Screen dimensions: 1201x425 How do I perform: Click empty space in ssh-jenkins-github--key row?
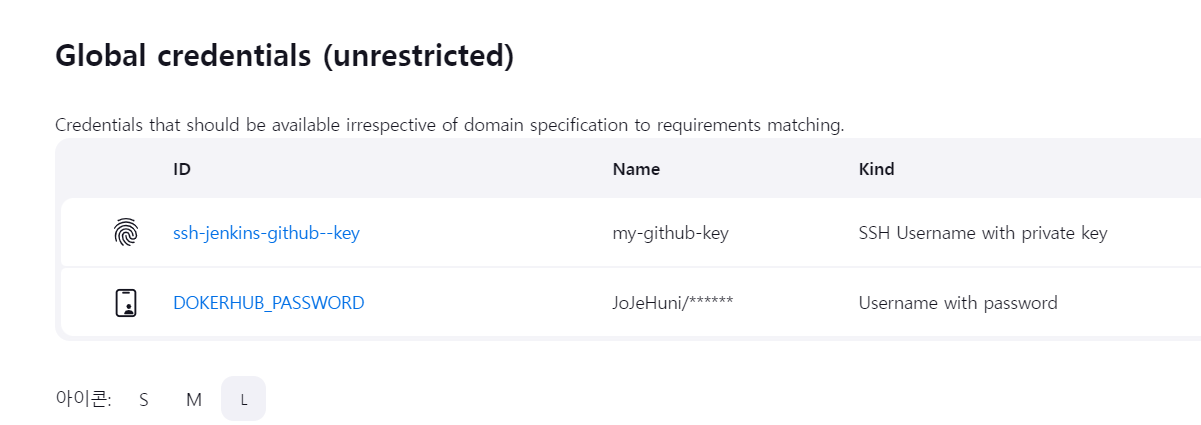480,233
